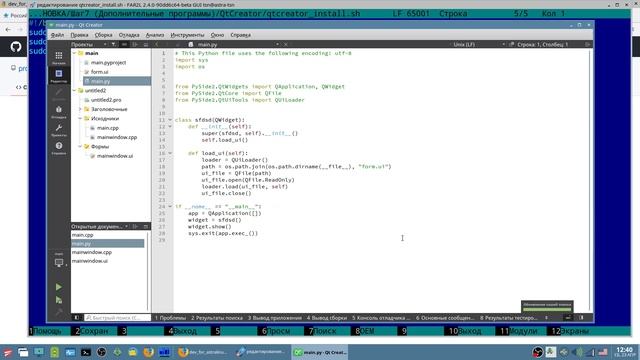This screenshot has height=360, width=640.
Task: Open the Welcome mode grid icon
Action: click(x=59, y=57)
